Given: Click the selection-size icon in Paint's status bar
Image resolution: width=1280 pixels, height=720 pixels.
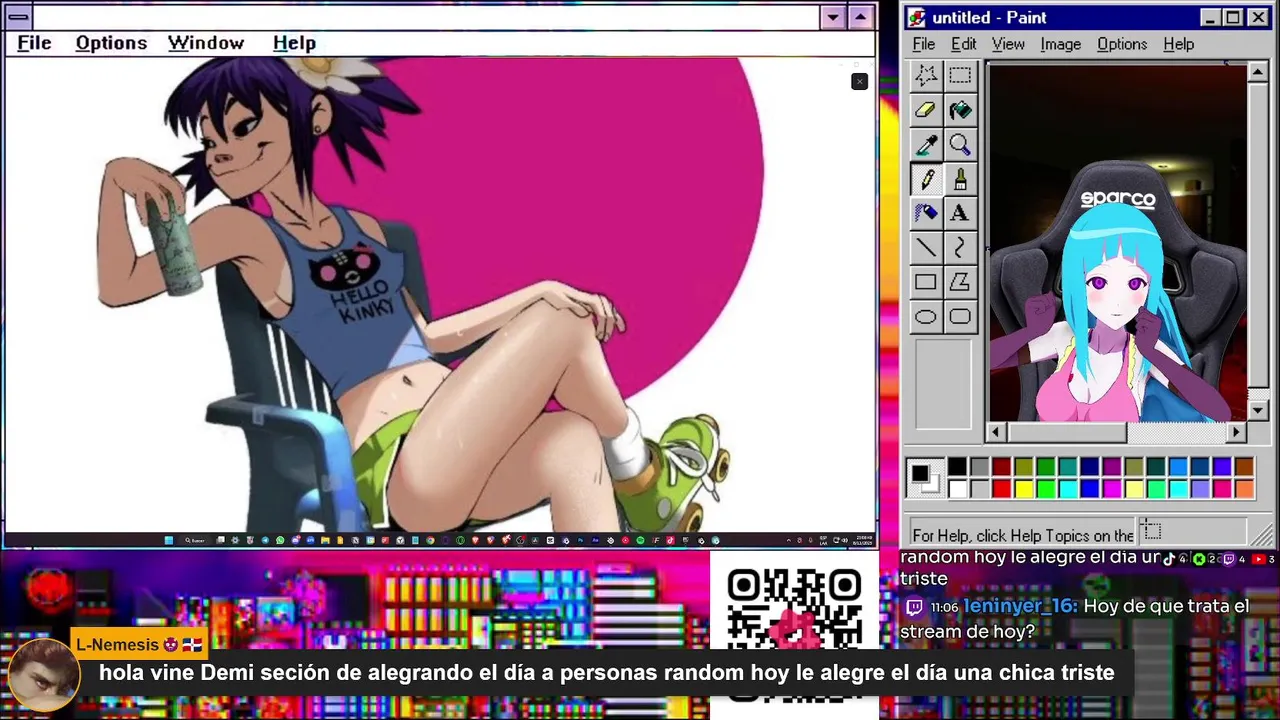Looking at the screenshot, I should coord(1151,532).
